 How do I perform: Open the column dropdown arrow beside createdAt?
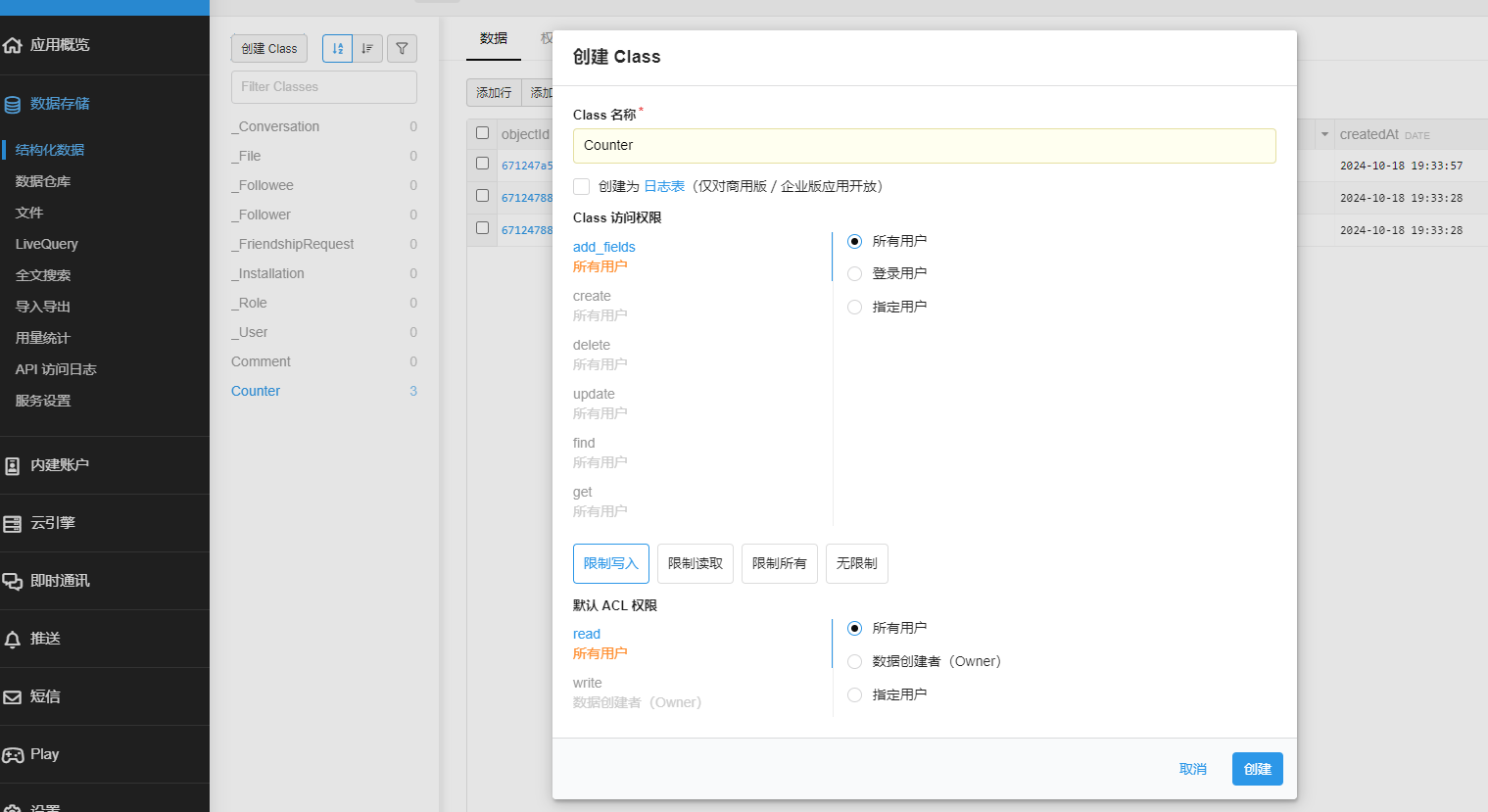pos(1324,134)
